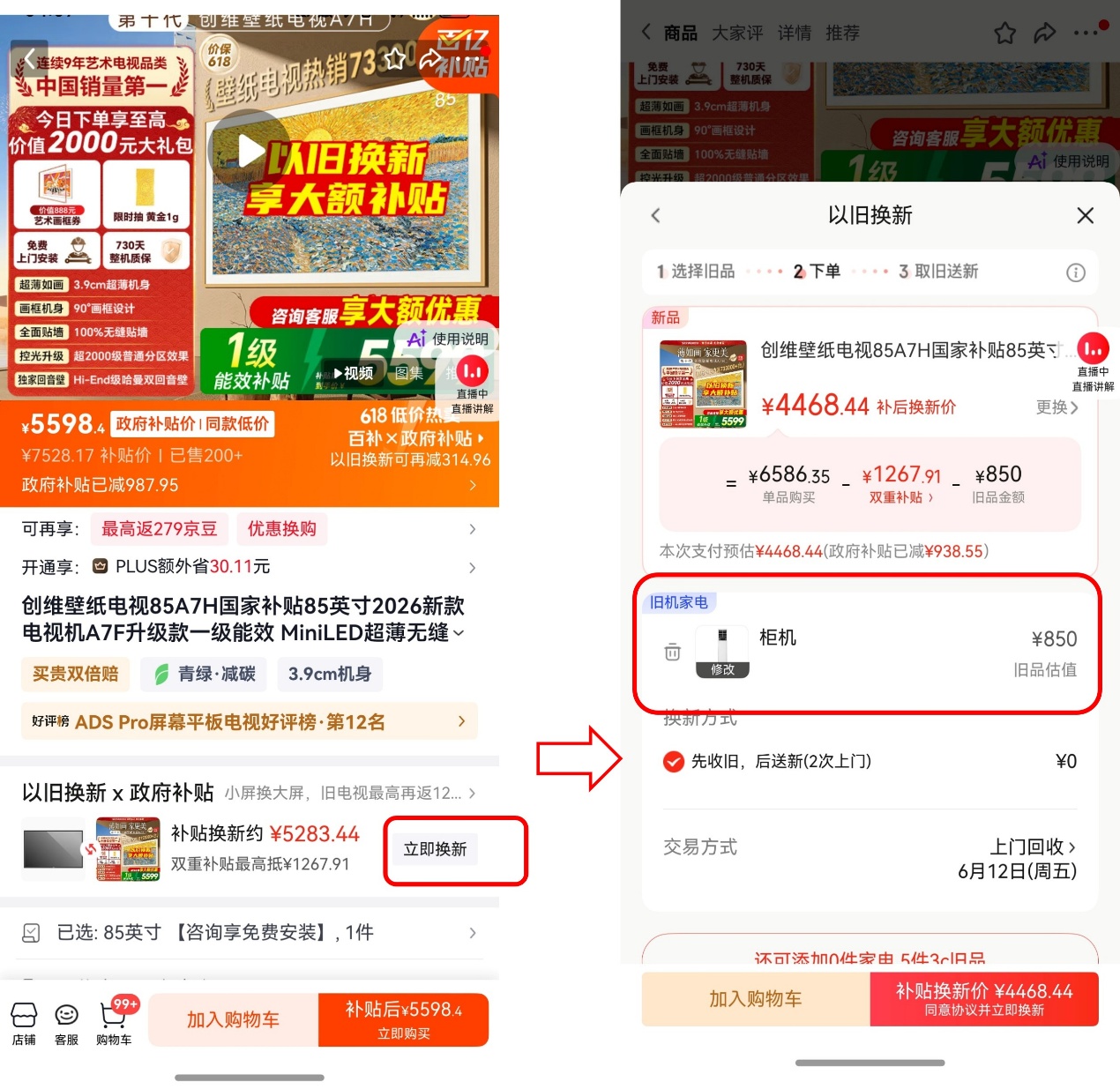
Task: Expand the 以旧换新 x 政府补贴 section chevron
Action: pyautogui.click(x=473, y=794)
